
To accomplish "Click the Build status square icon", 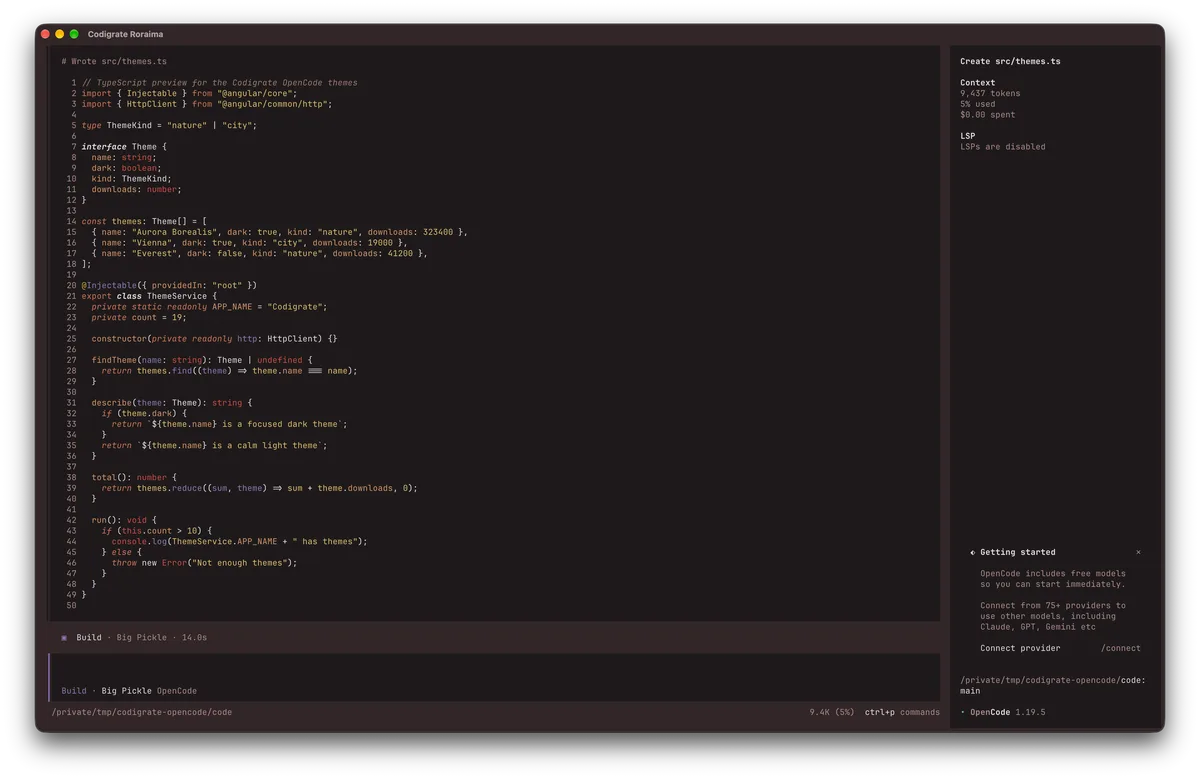I will coord(64,637).
